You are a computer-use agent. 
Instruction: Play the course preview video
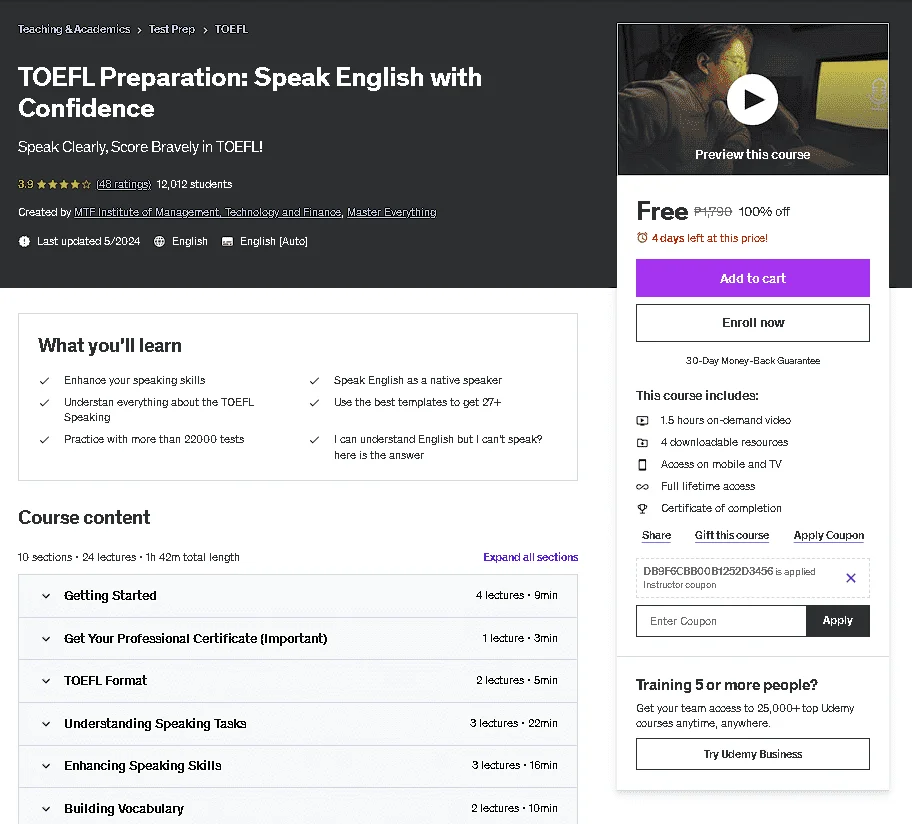point(752,99)
